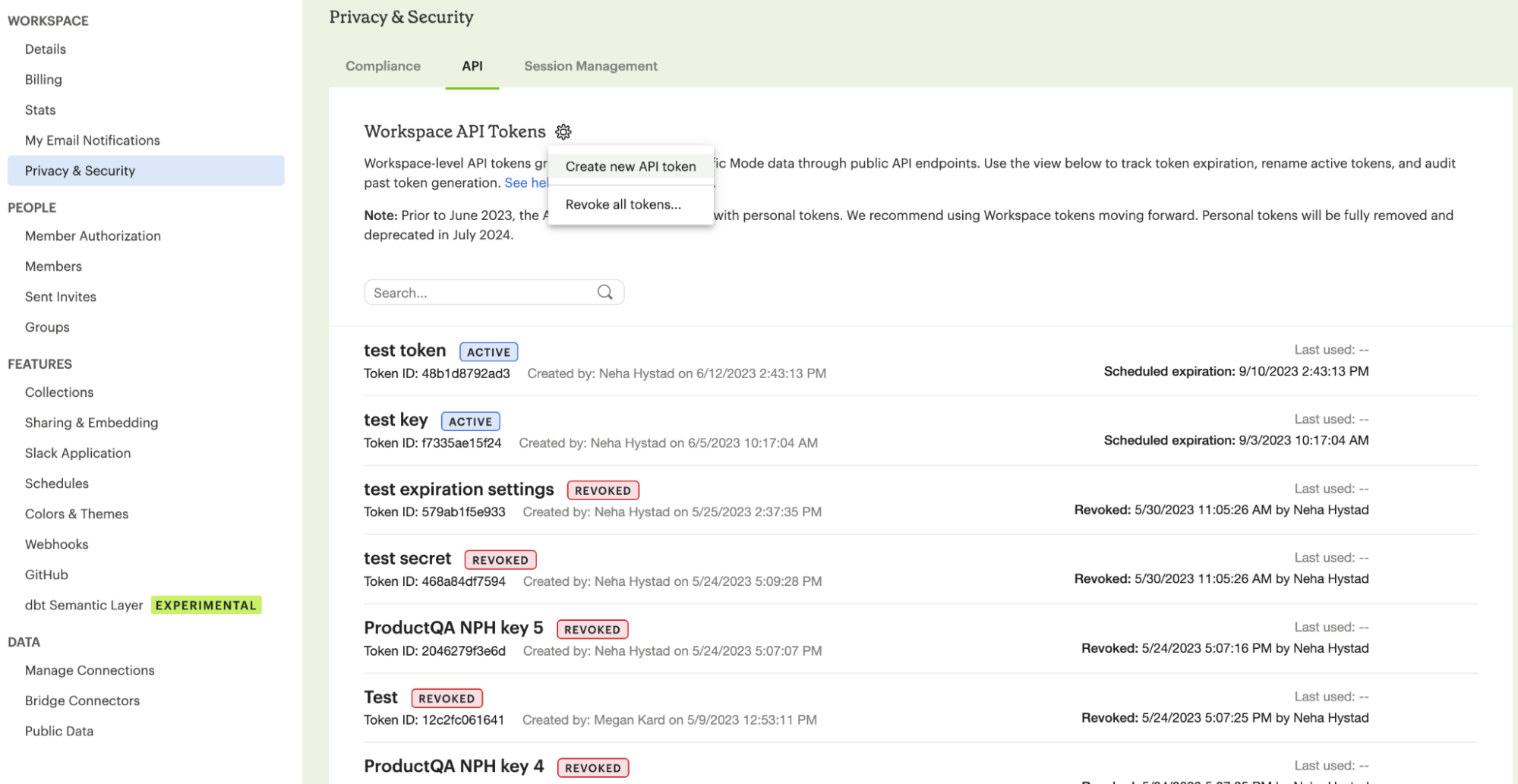Click Token ID f7335ae15f24

(432, 443)
